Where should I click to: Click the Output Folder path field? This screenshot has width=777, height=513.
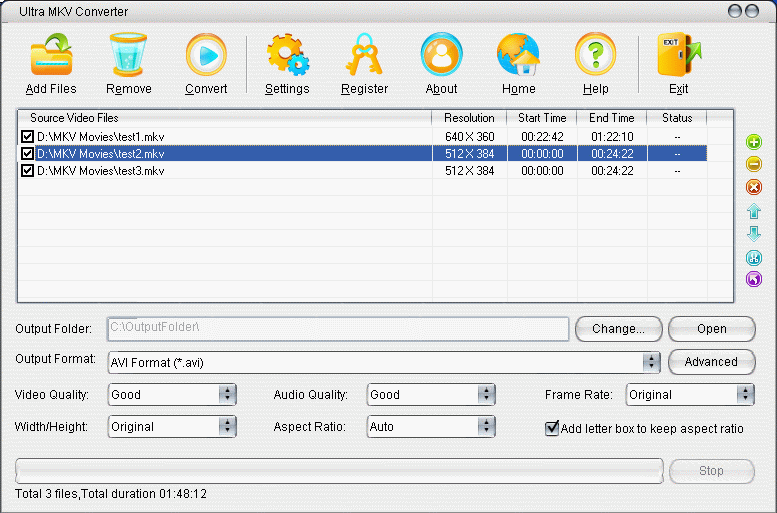point(338,329)
